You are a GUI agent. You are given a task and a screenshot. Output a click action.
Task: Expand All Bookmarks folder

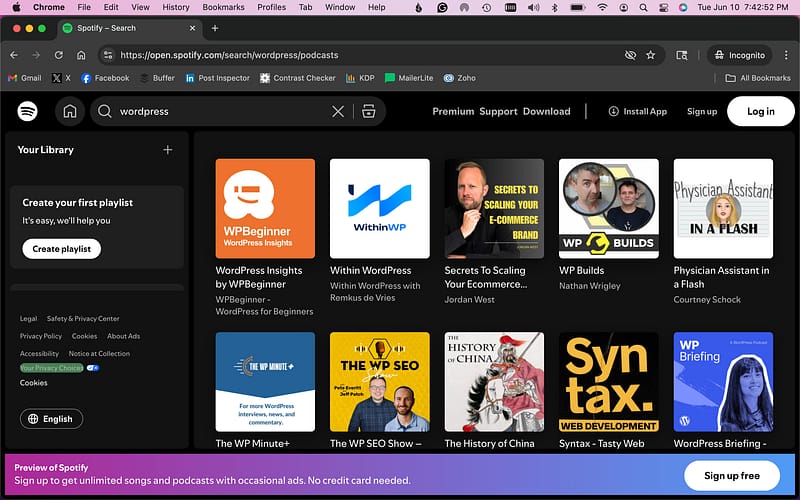pos(758,78)
